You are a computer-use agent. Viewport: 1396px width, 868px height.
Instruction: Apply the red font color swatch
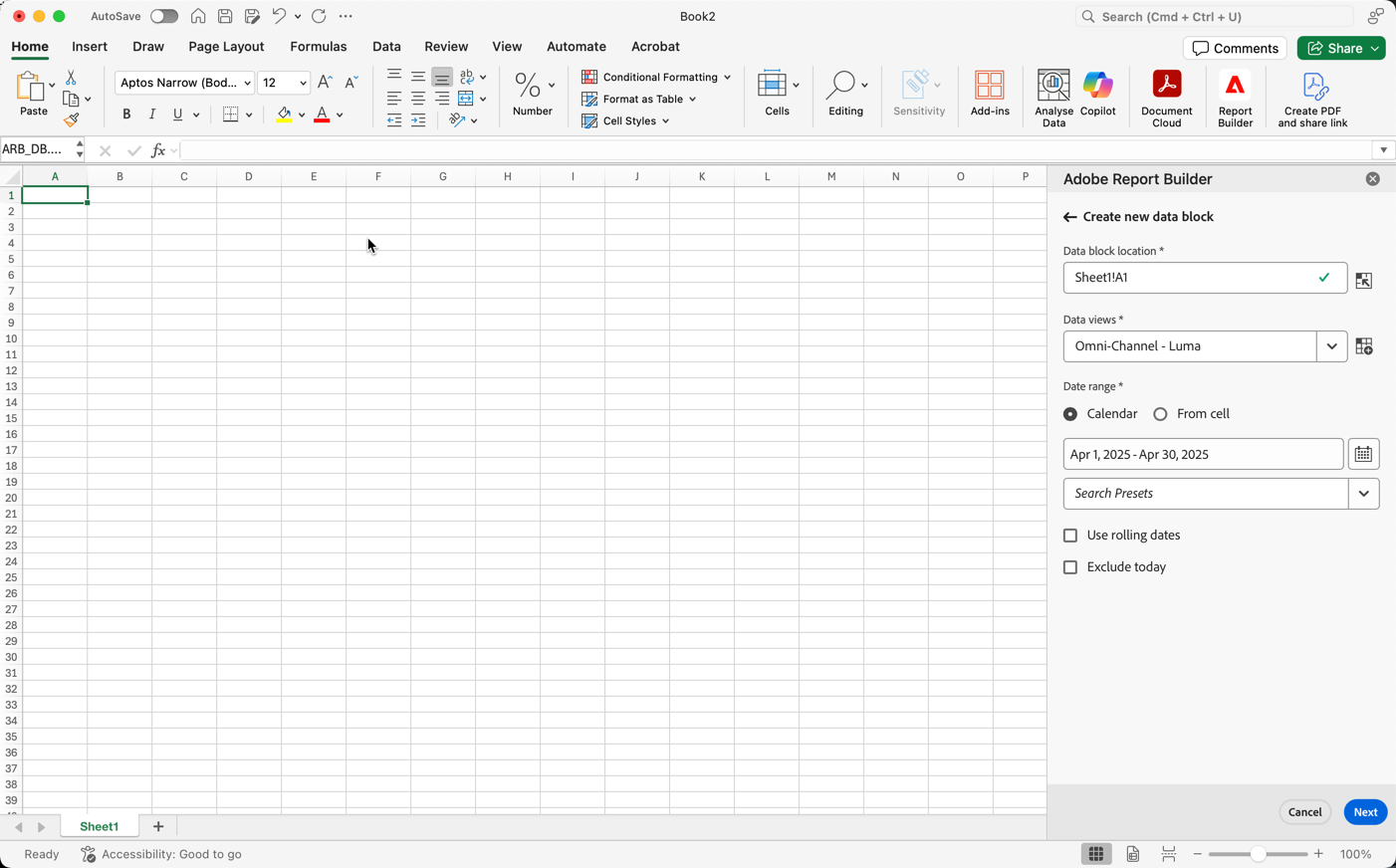coord(322,114)
